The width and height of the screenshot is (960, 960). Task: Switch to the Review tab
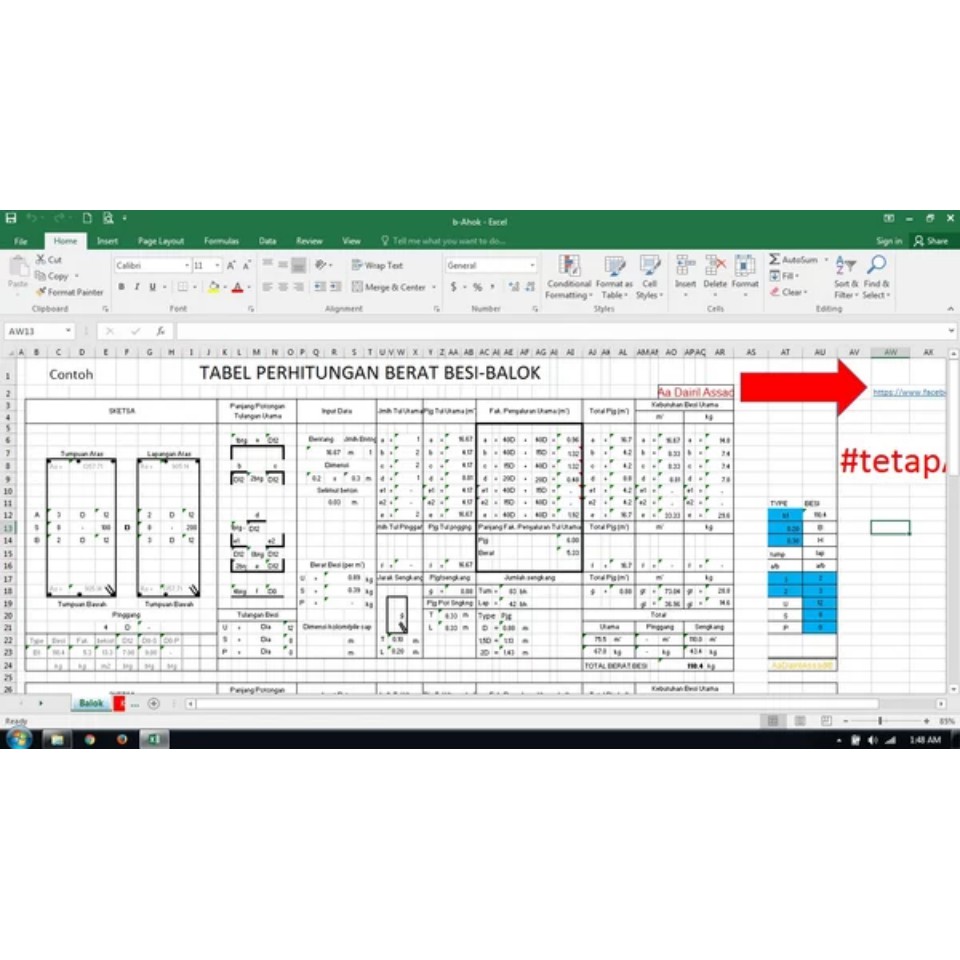tap(309, 241)
